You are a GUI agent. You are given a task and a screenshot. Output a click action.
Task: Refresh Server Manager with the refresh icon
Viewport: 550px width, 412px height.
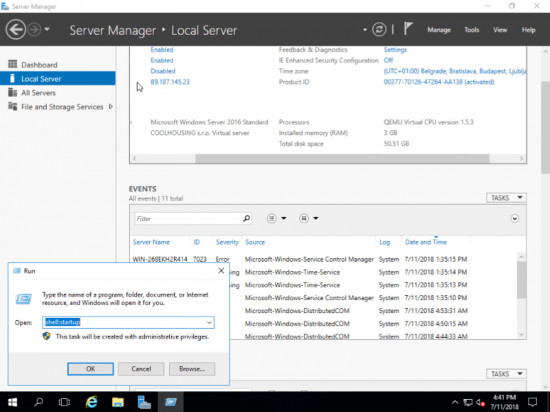379,30
